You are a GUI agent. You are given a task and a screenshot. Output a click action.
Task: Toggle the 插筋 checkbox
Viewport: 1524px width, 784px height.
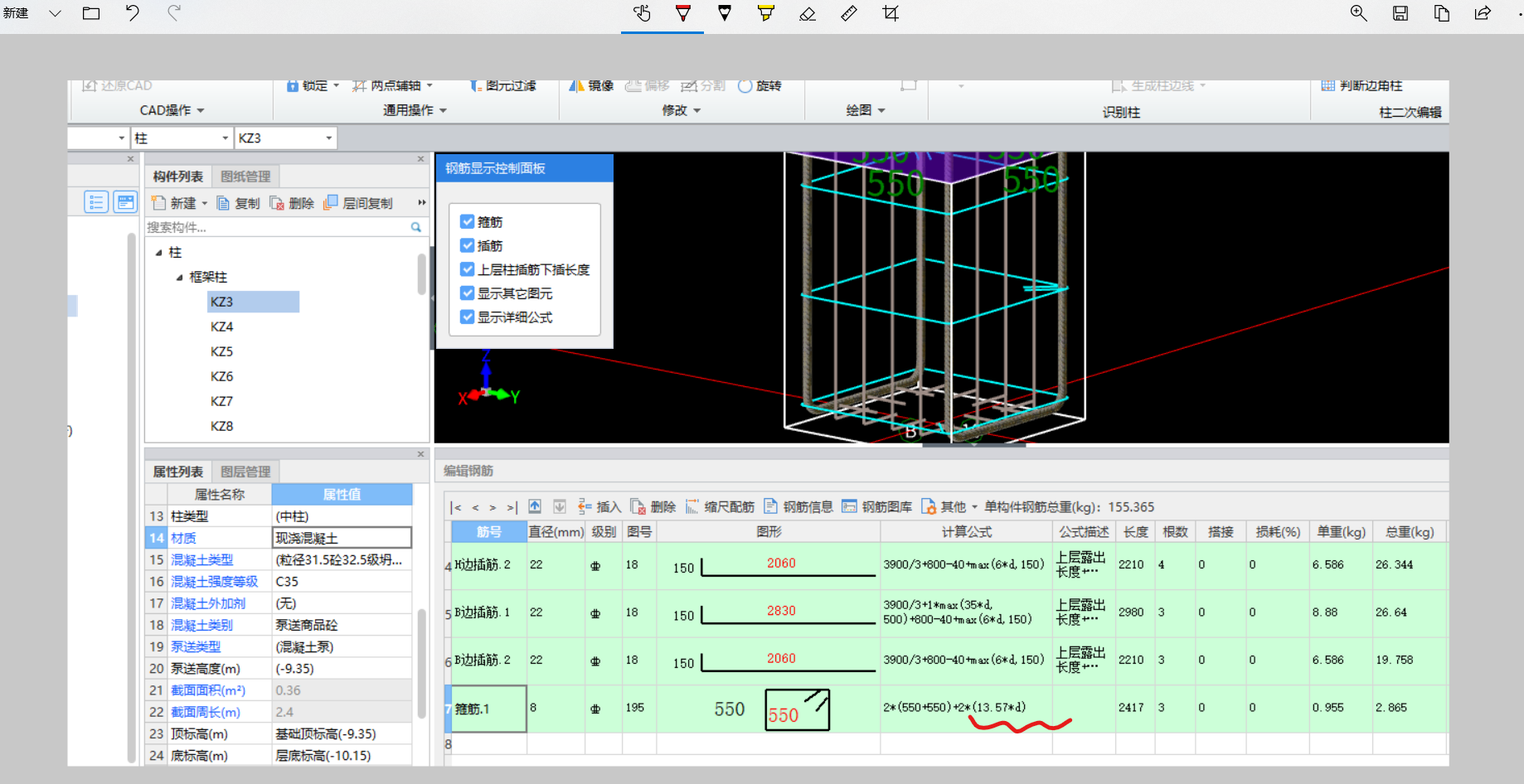468,245
